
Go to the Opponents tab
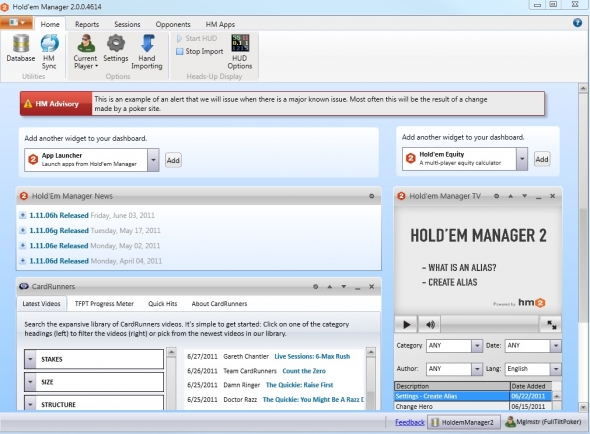point(173,24)
